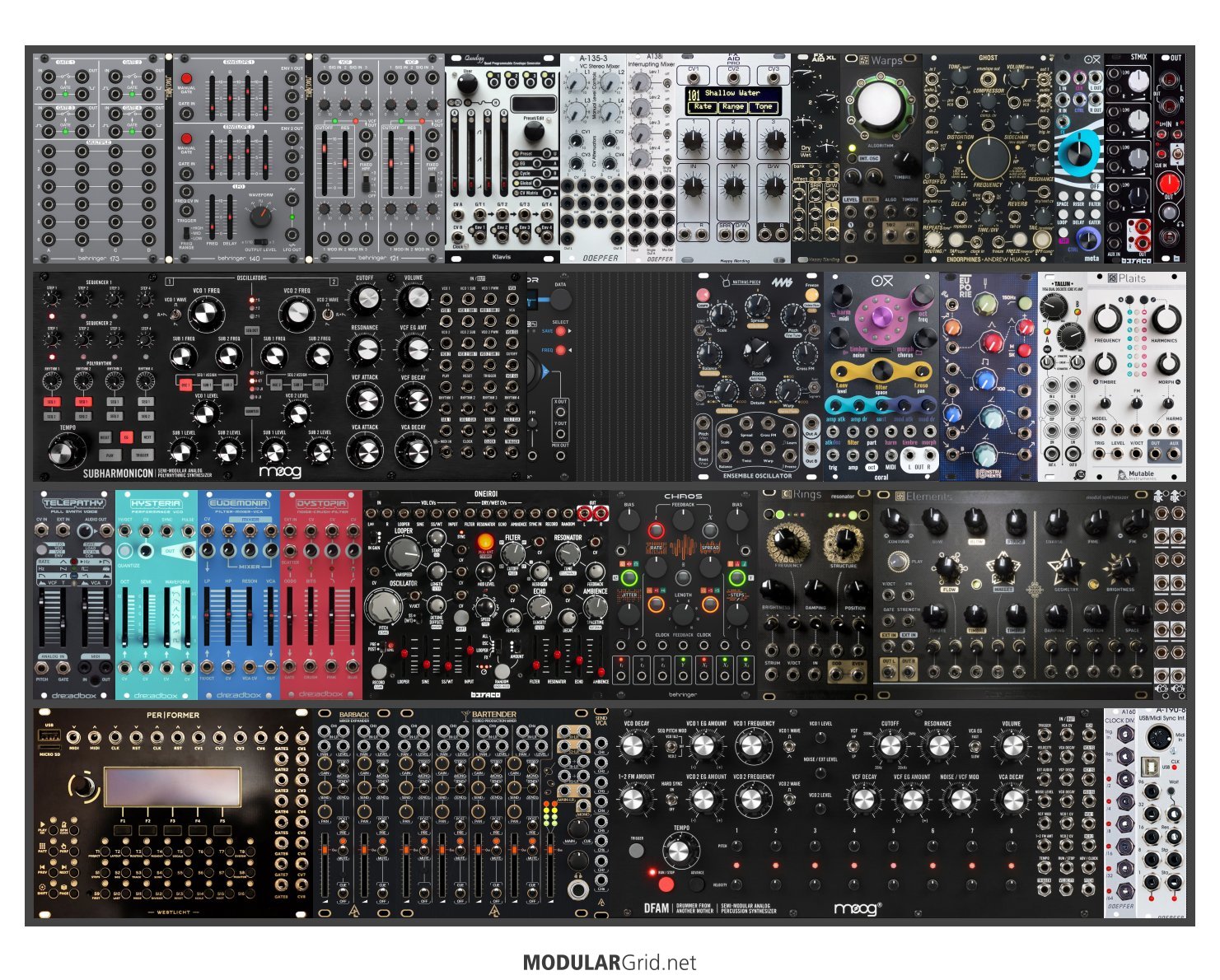
Task: Click the DFAM VCO DECAY knob
Action: pos(633,745)
